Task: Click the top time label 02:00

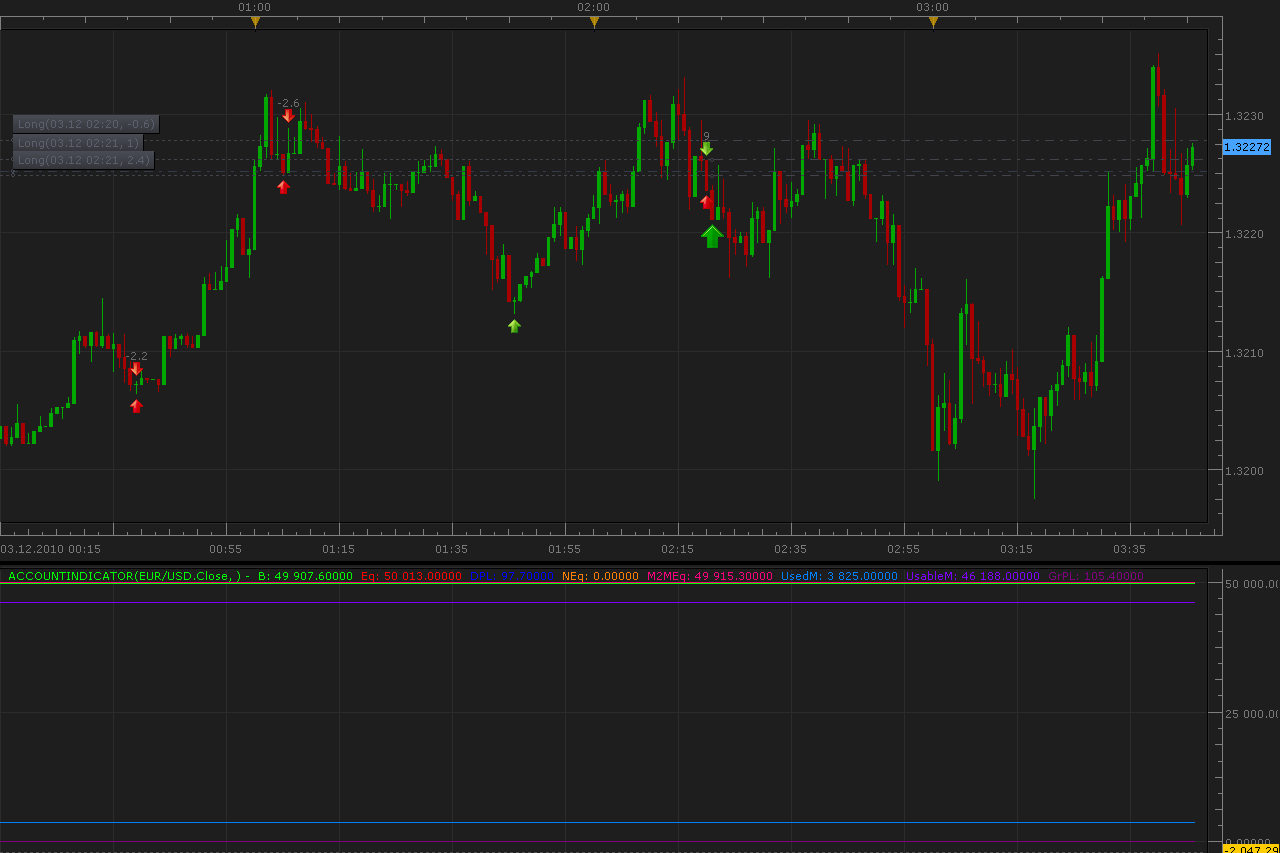Action: point(593,7)
